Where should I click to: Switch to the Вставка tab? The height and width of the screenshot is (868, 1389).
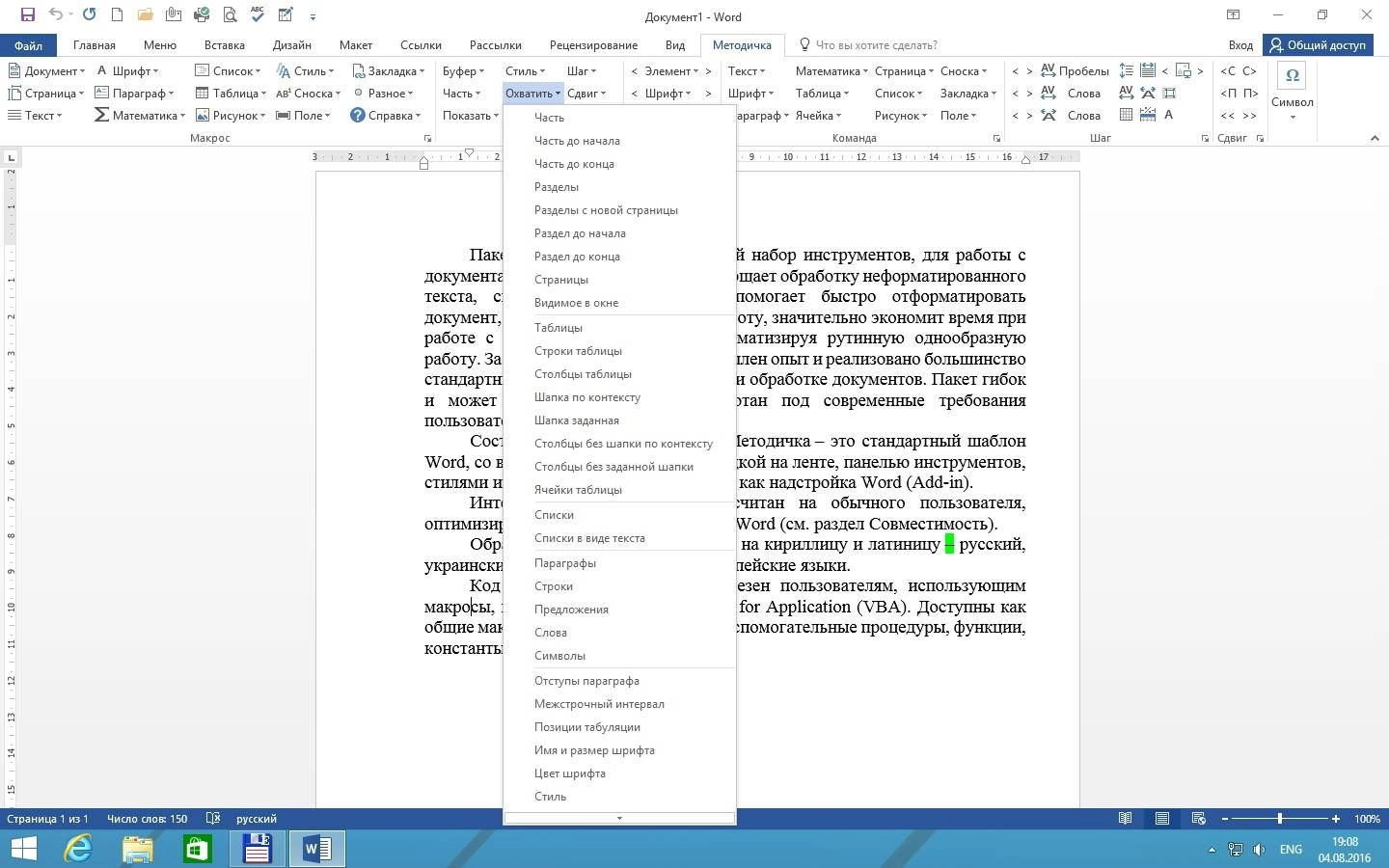224,44
